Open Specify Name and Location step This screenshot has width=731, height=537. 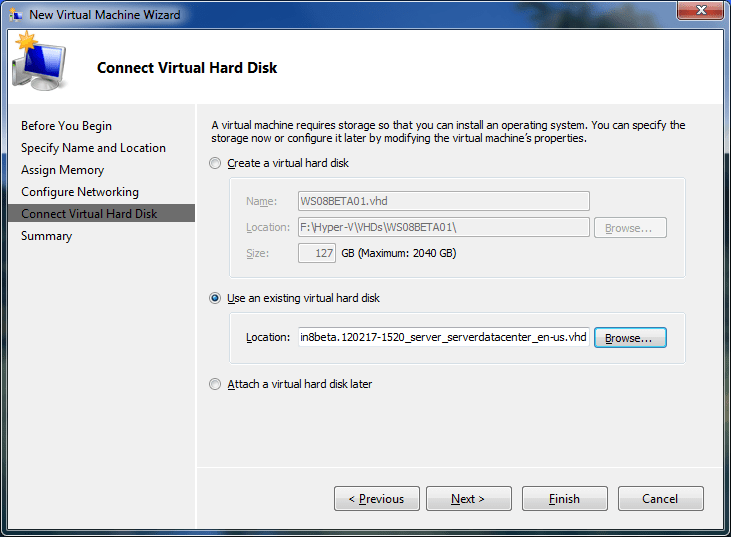[x=93, y=148]
